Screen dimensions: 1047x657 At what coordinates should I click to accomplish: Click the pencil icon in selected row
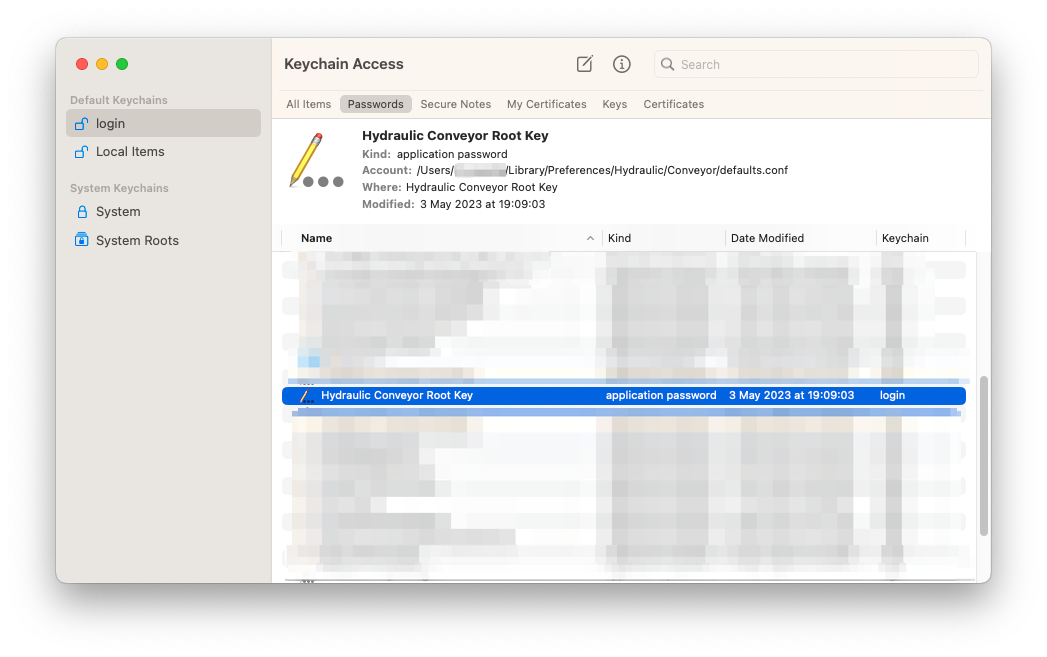[x=307, y=396]
